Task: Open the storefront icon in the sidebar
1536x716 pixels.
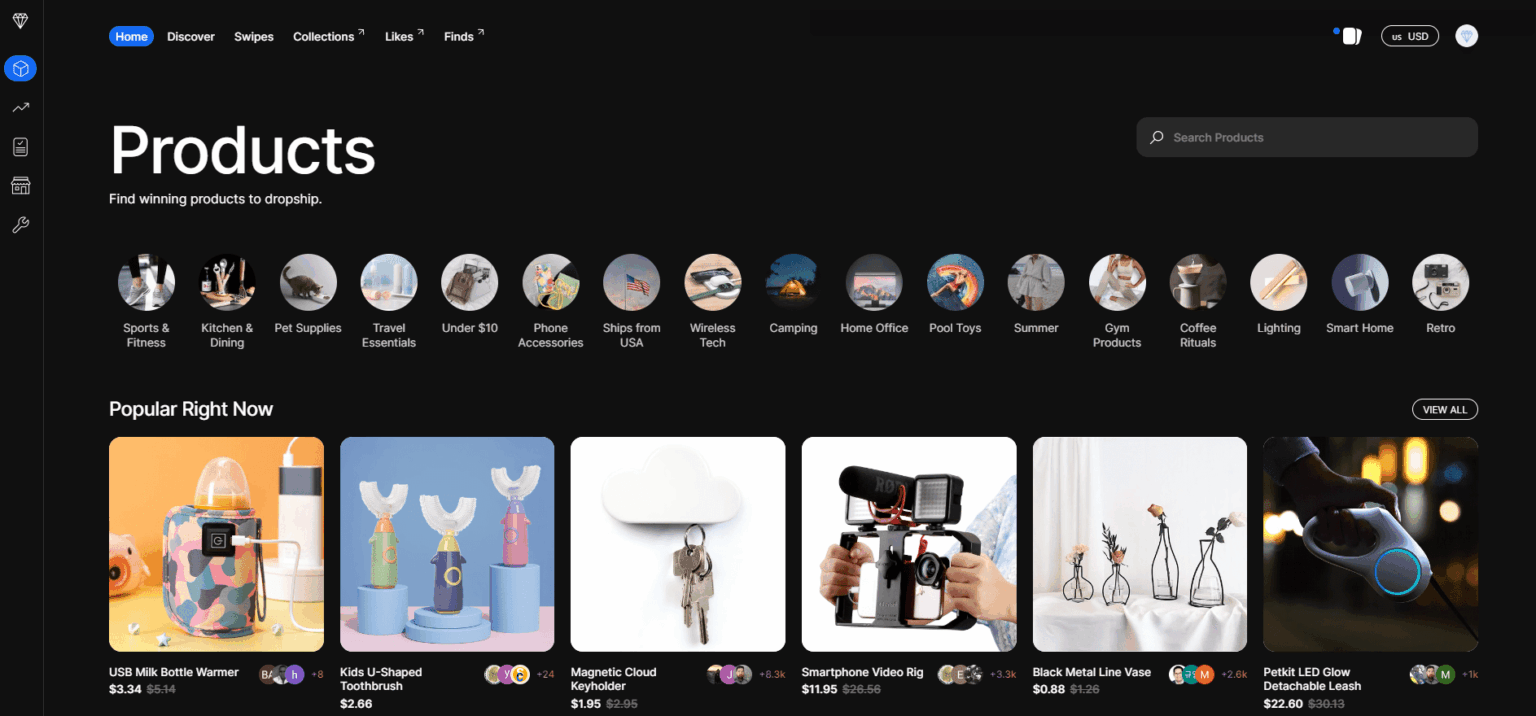Action: click(20, 185)
